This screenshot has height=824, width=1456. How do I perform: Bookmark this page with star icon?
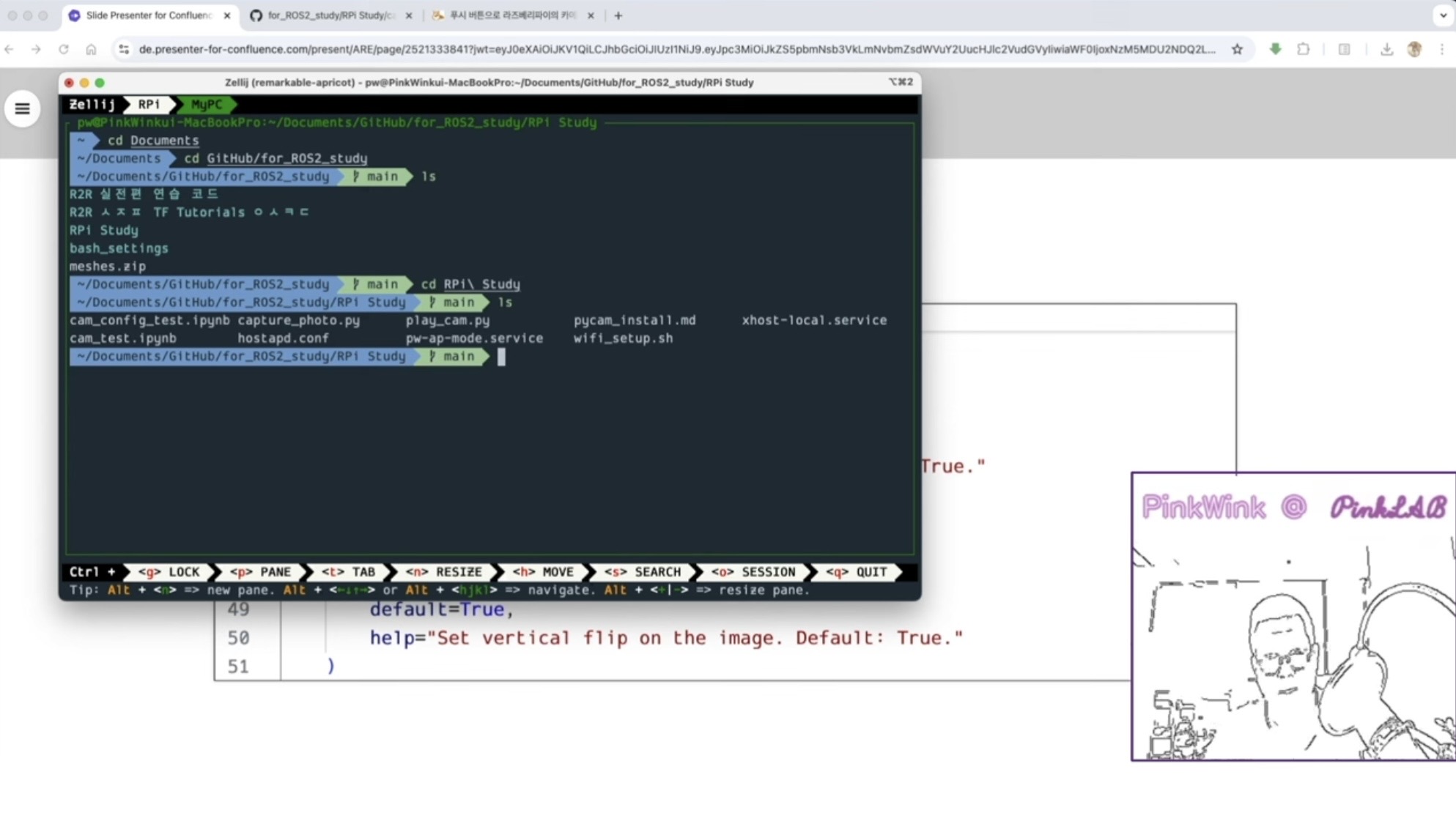click(x=1237, y=49)
